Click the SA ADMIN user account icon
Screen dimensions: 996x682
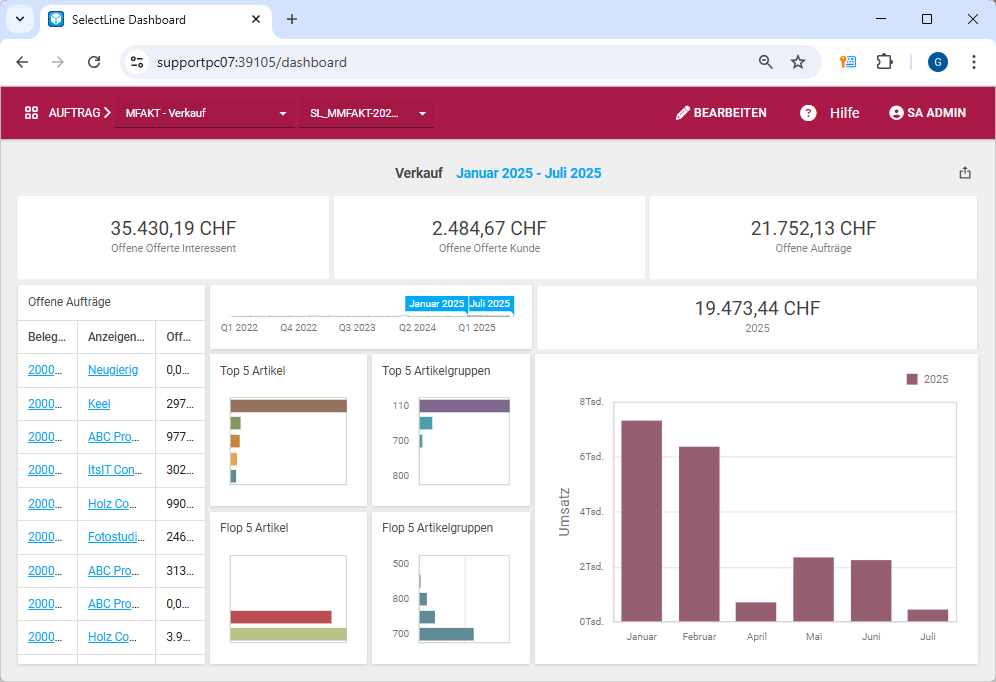click(x=896, y=113)
